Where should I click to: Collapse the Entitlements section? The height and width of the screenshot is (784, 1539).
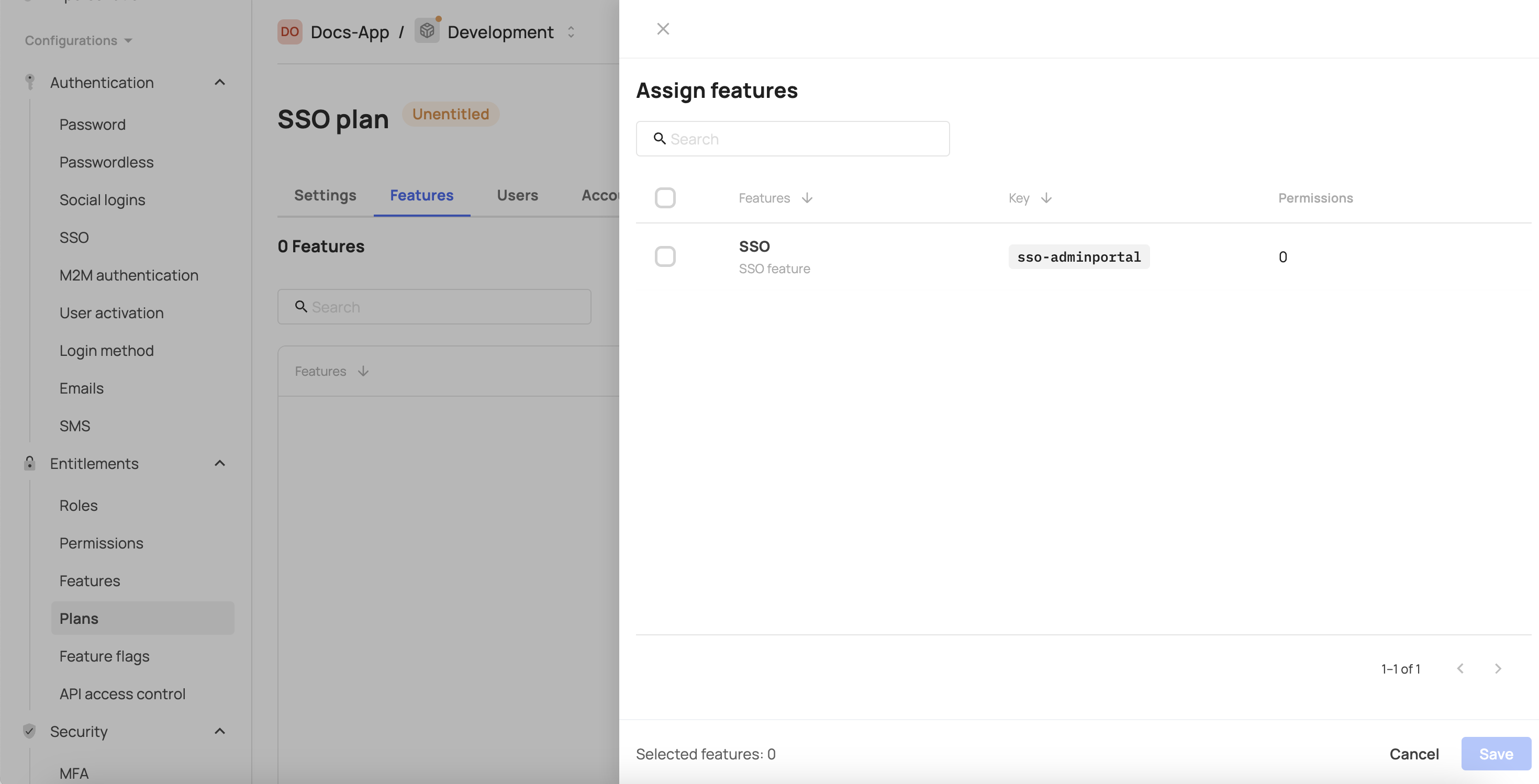(x=220, y=463)
